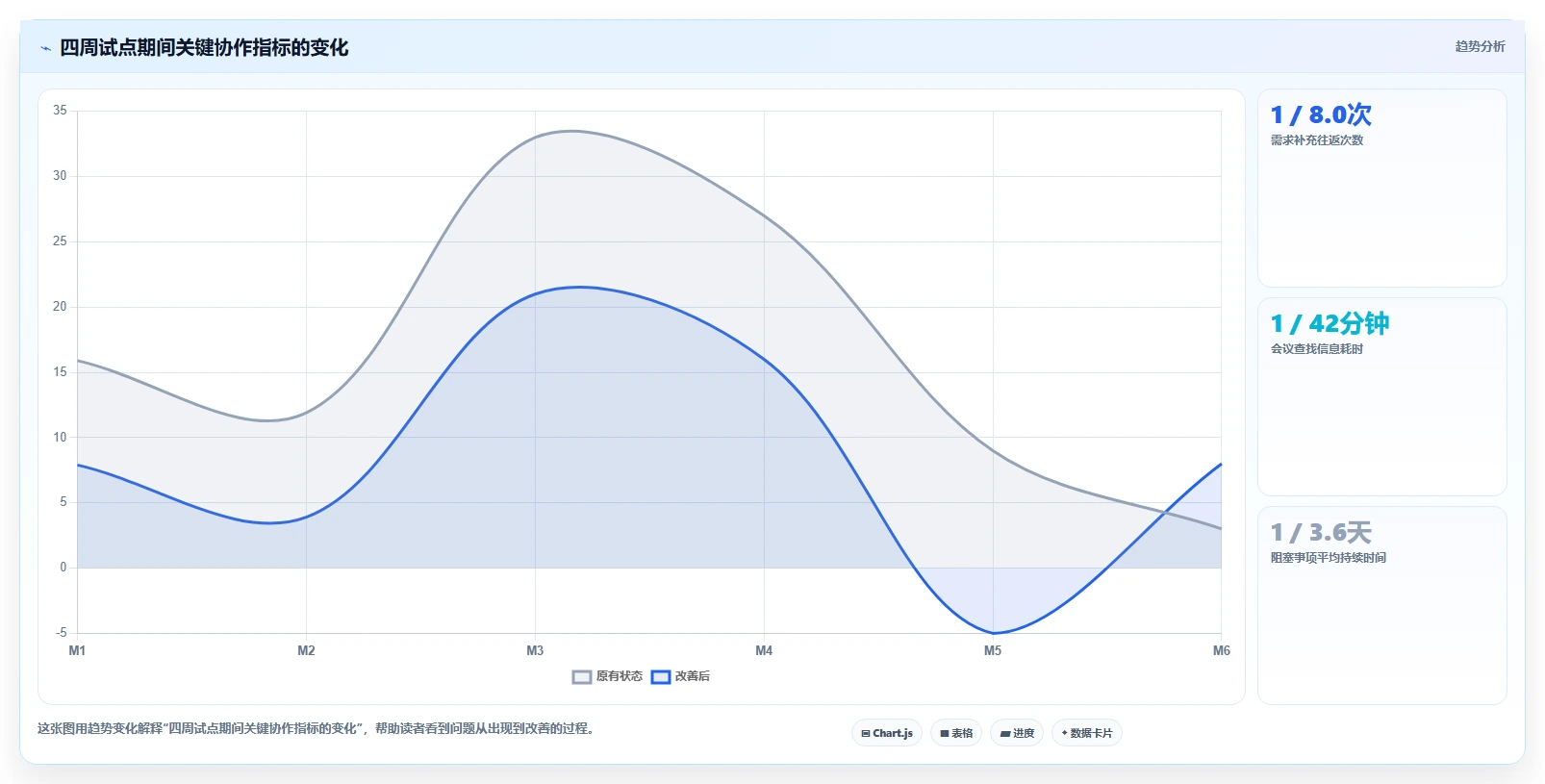1545x784 pixels.
Task: Open the 1 / 3.6天 metric card
Action: coord(1381,605)
